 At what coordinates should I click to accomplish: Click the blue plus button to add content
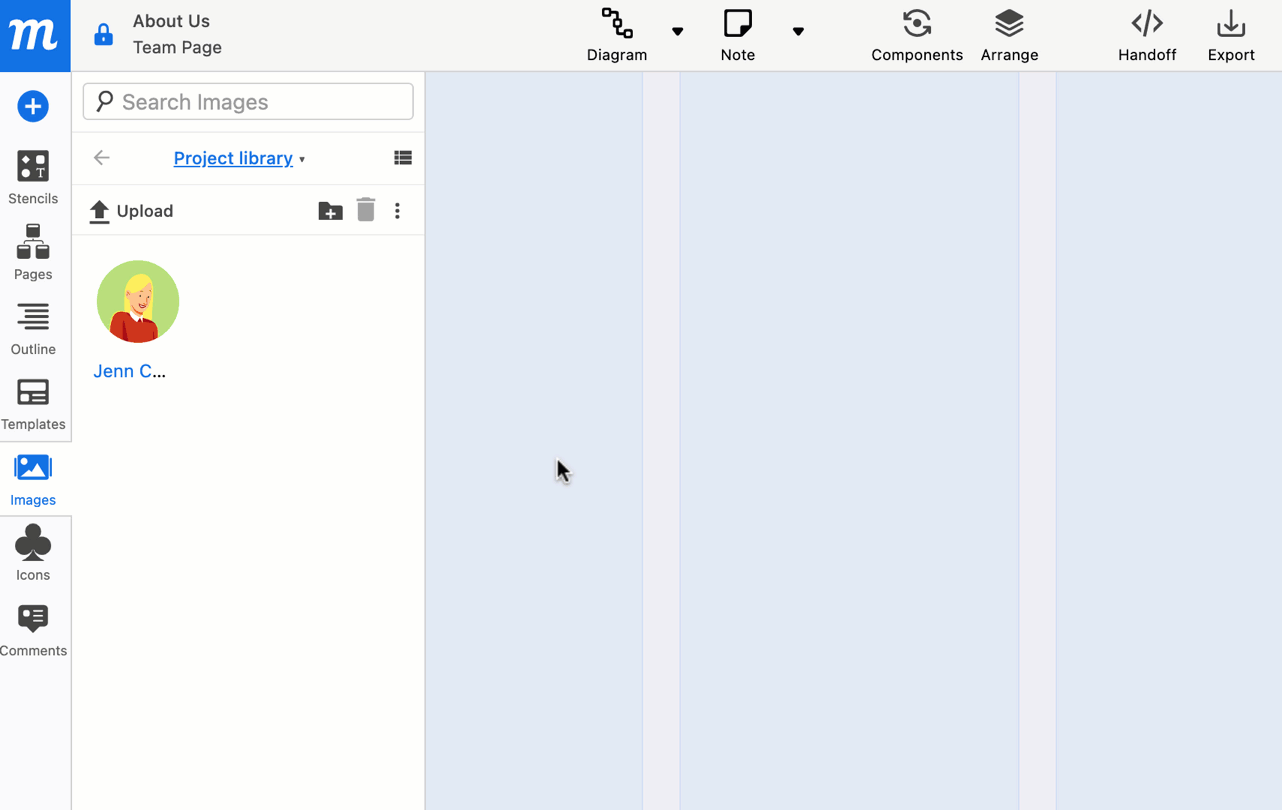pos(33,106)
